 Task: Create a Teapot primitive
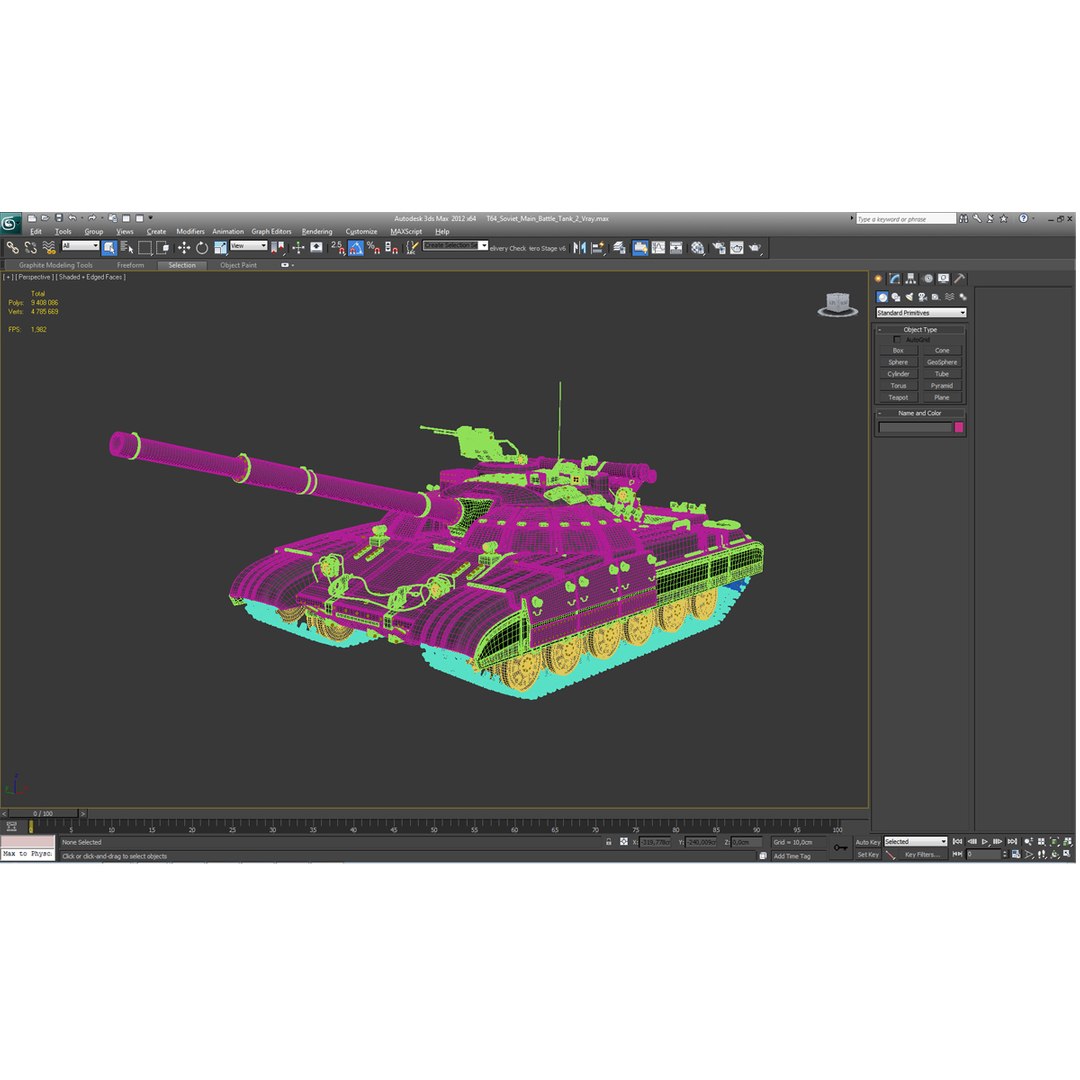pyautogui.click(x=898, y=397)
